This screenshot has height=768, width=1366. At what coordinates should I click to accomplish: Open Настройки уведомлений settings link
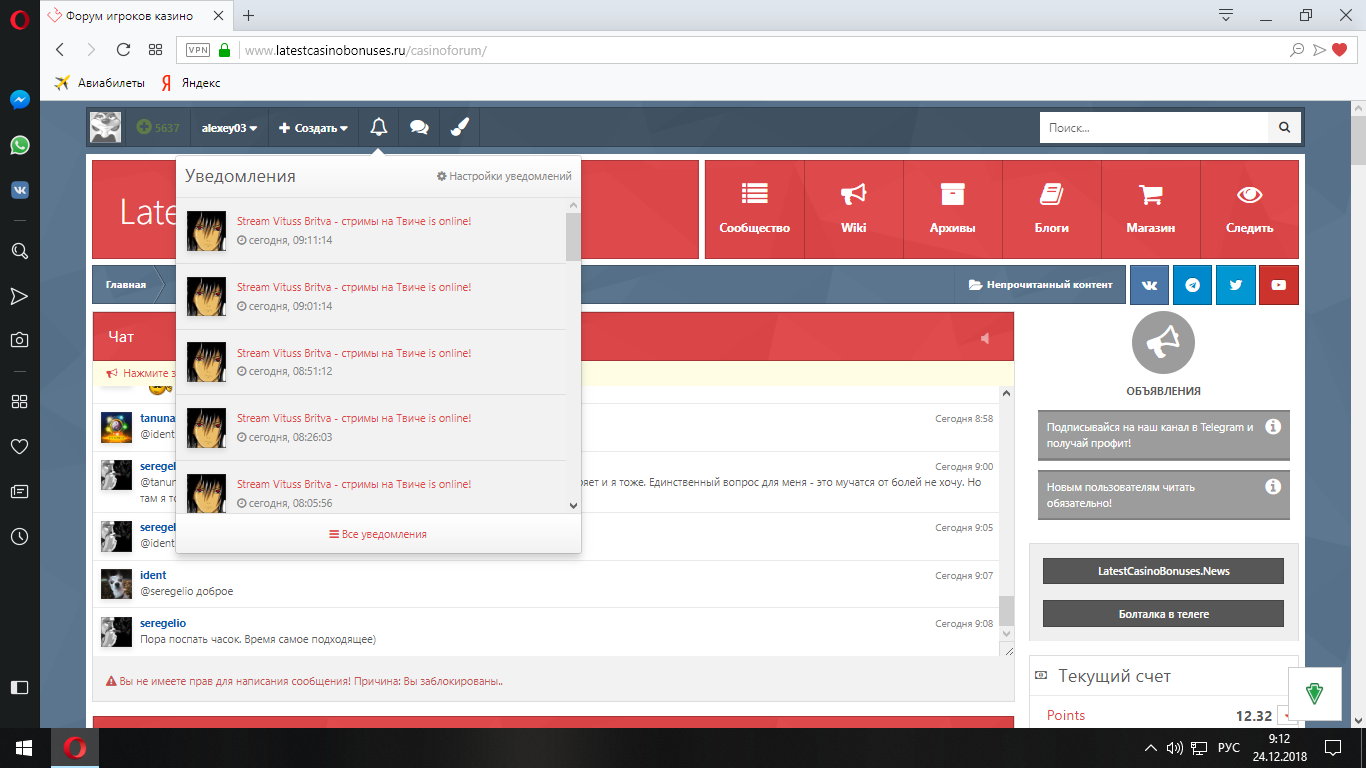504,176
